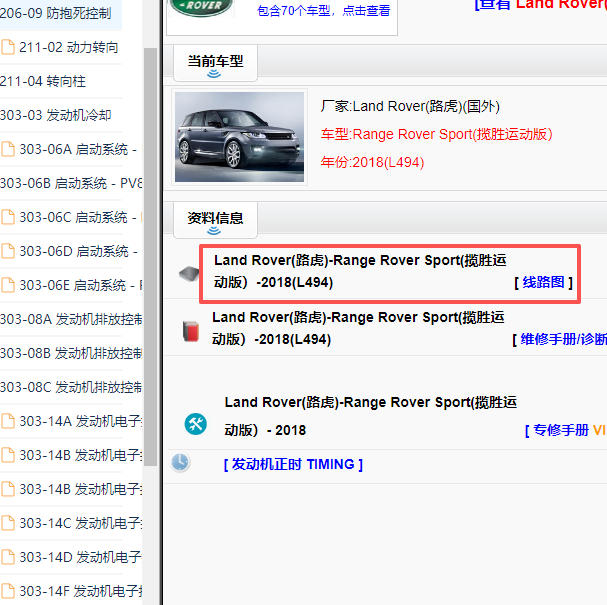
Task: Click the 303-06A 启动系统 document icon
Action: point(8,149)
